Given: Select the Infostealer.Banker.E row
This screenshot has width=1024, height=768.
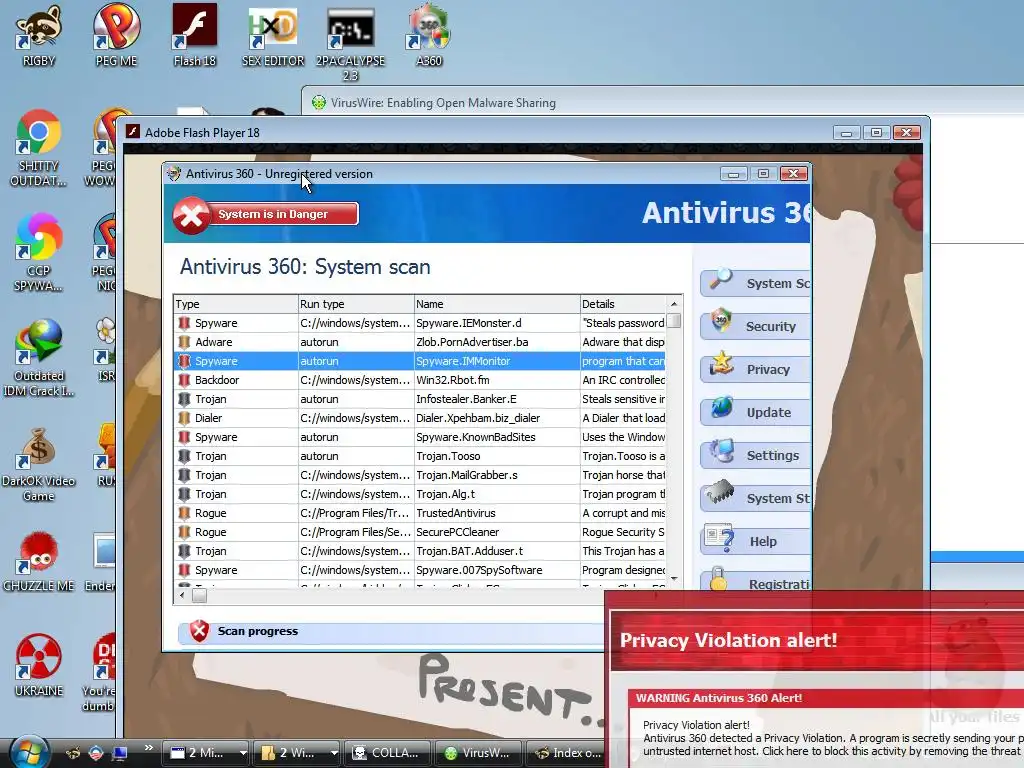Looking at the screenshot, I should (x=420, y=399).
